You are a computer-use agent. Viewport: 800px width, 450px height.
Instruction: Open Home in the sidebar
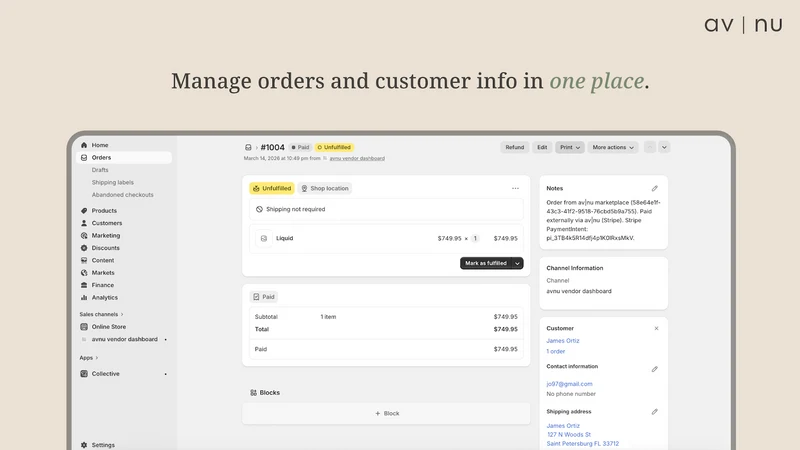pos(99,145)
